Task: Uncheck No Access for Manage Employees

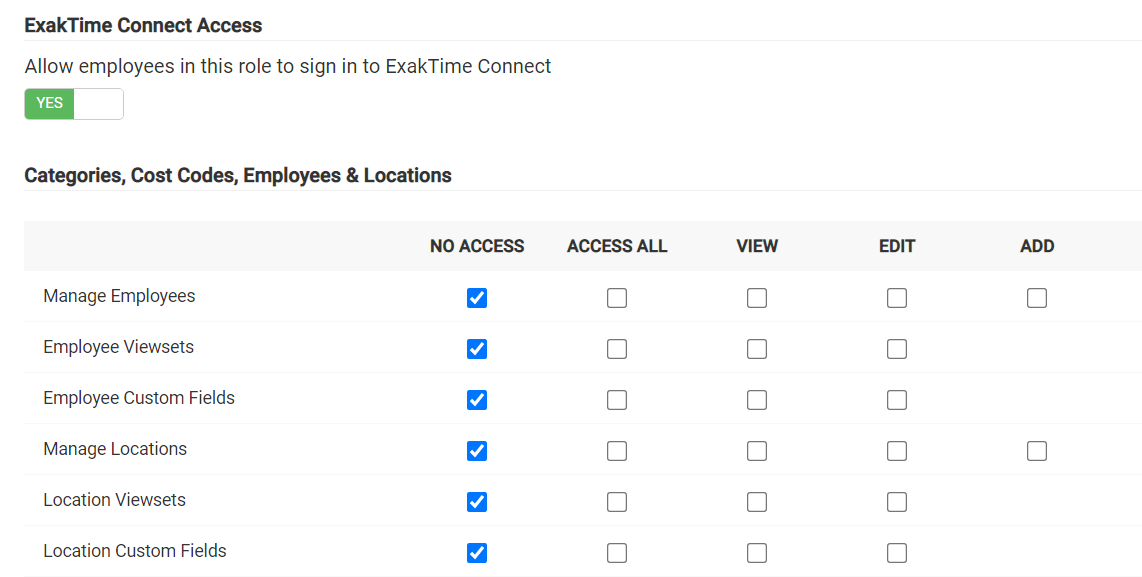Action: (x=477, y=298)
